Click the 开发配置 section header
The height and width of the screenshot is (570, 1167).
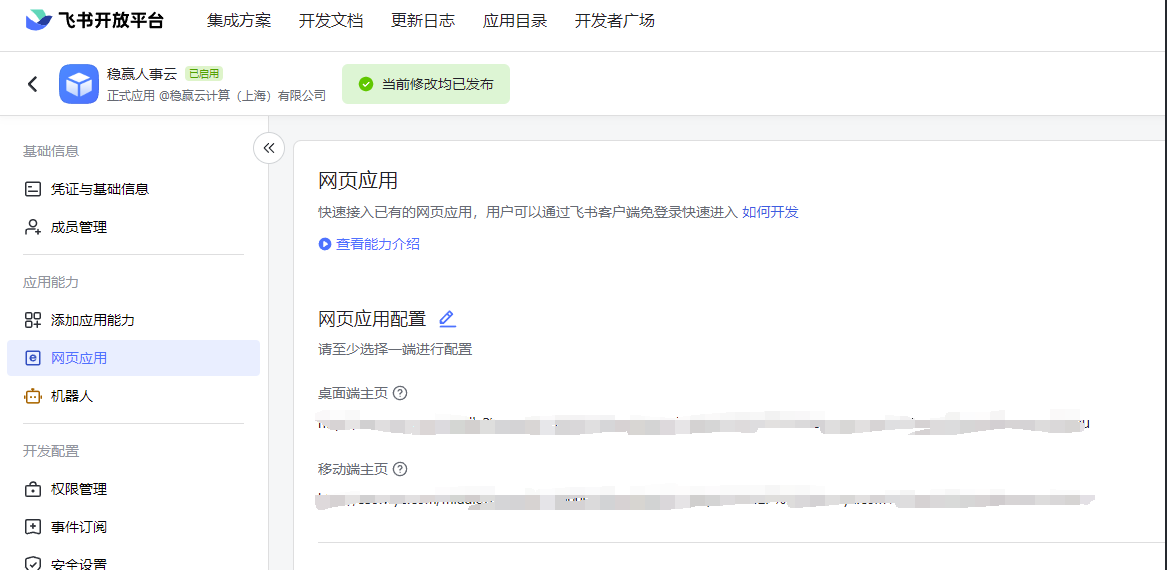pyautogui.click(x=51, y=451)
